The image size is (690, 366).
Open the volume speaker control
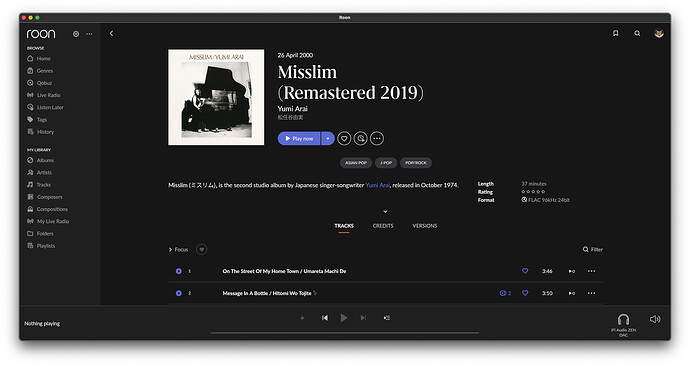(655, 319)
